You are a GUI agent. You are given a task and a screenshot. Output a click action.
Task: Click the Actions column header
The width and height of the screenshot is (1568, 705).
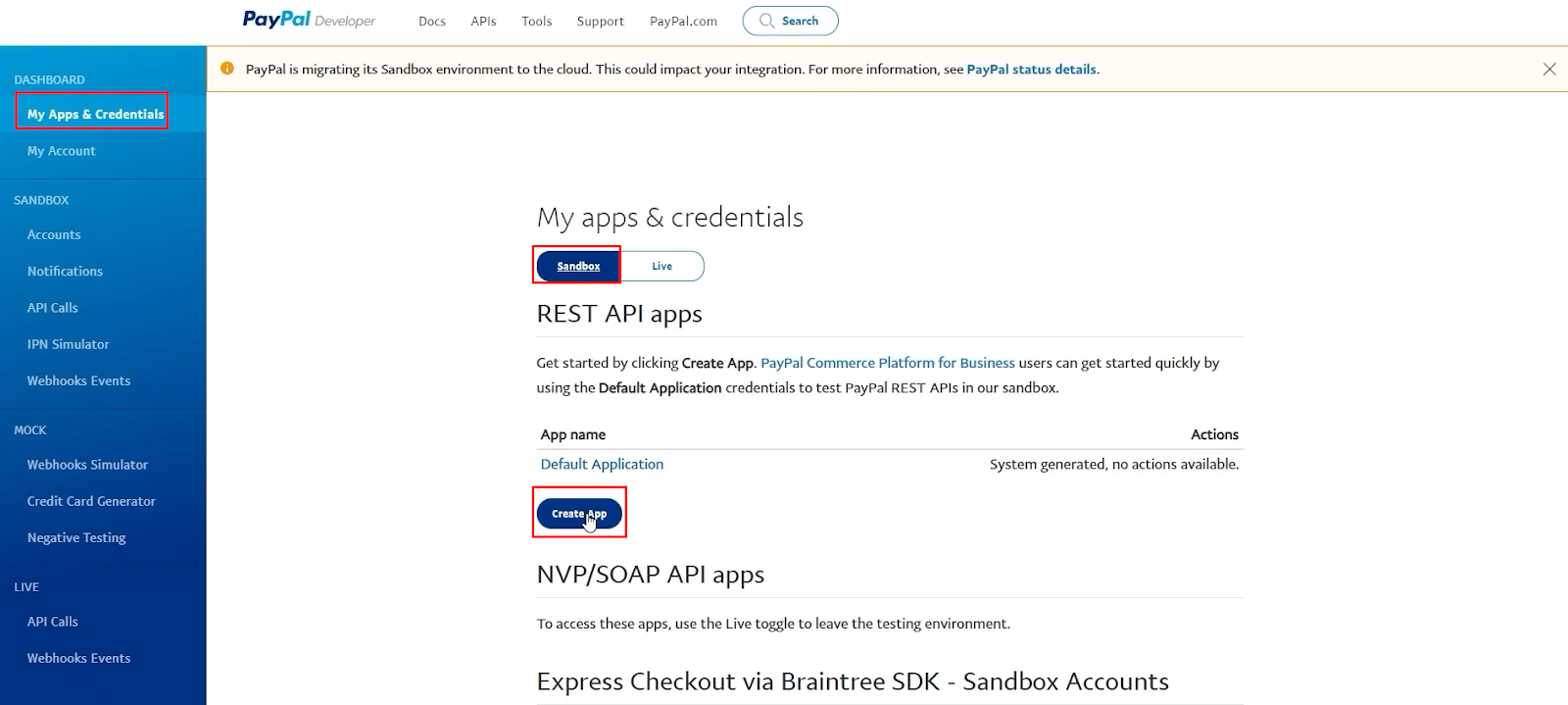pyautogui.click(x=1214, y=434)
